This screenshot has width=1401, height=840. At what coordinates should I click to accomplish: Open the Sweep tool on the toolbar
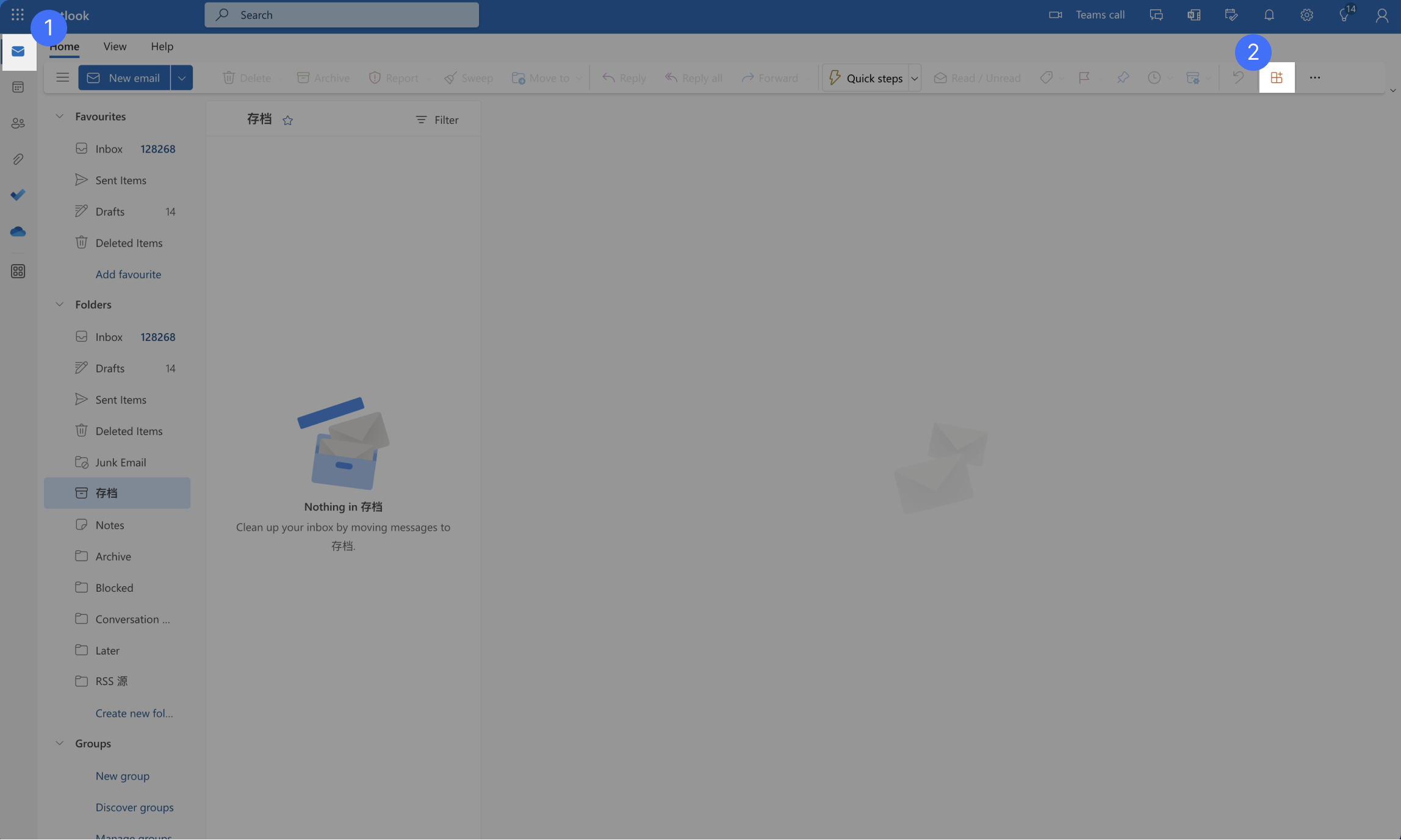tap(469, 77)
